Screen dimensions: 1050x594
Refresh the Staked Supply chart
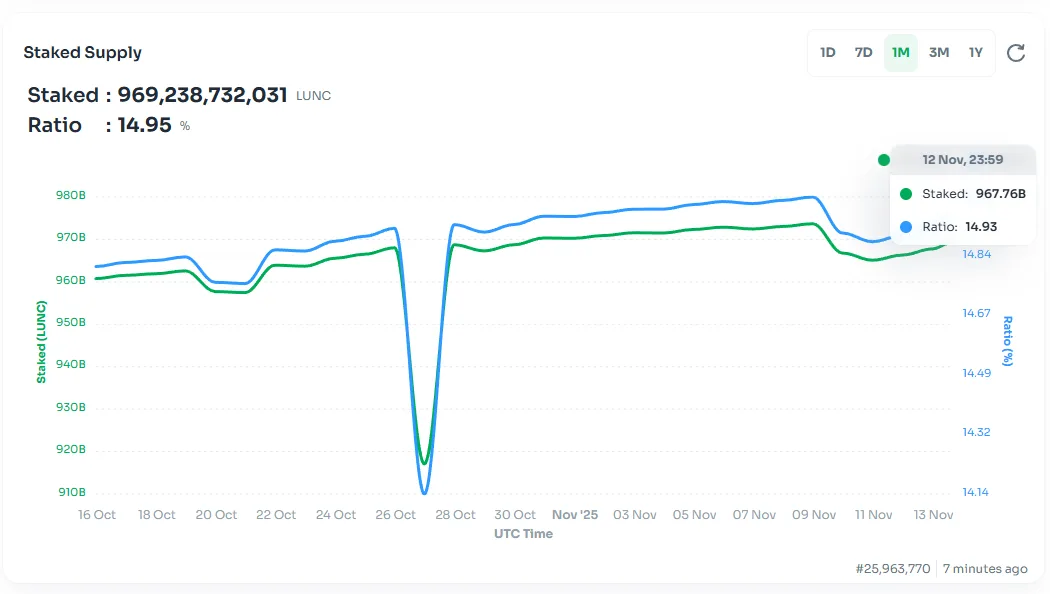1017,53
